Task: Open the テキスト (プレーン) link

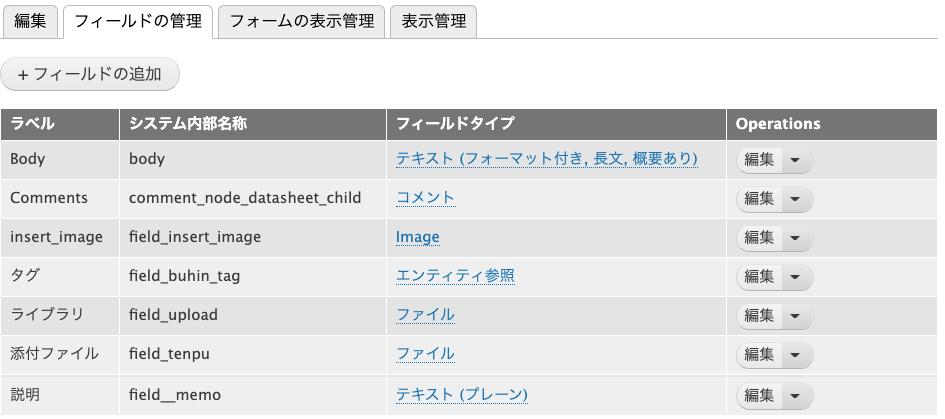Action: 461,394
